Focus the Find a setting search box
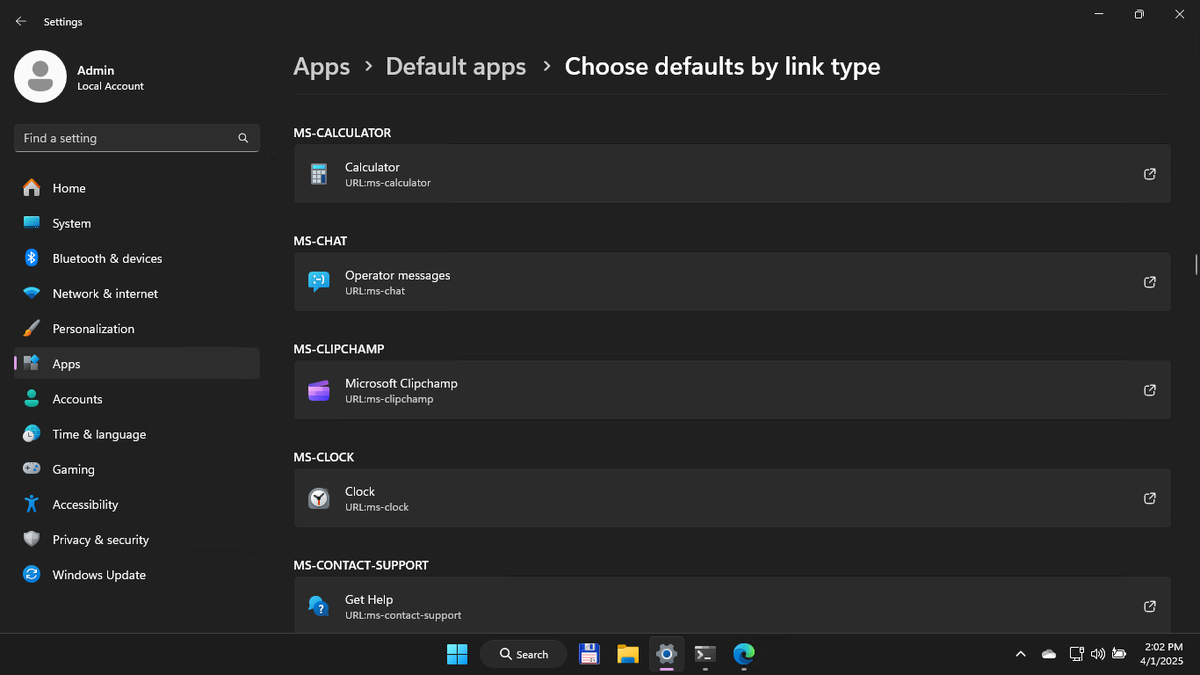This screenshot has width=1200, height=675. click(x=137, y=138)
